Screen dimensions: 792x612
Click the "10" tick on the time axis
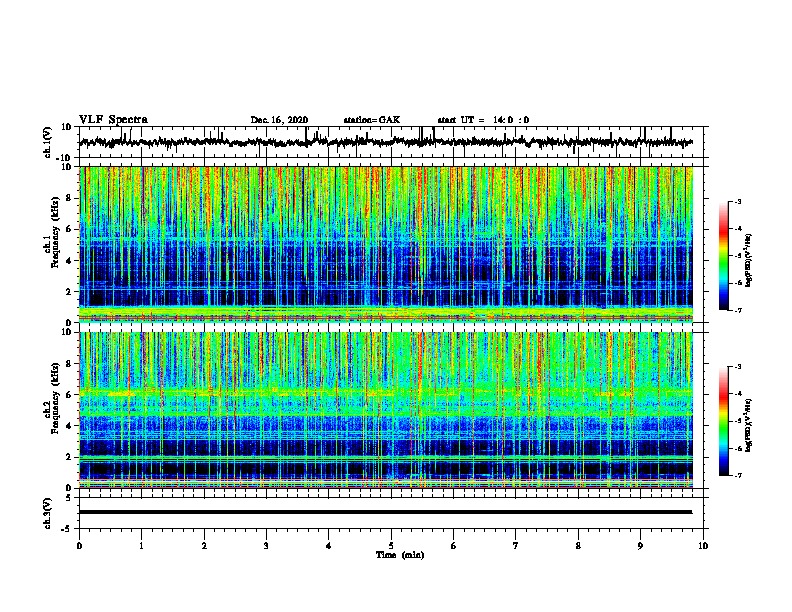point(703,546)
